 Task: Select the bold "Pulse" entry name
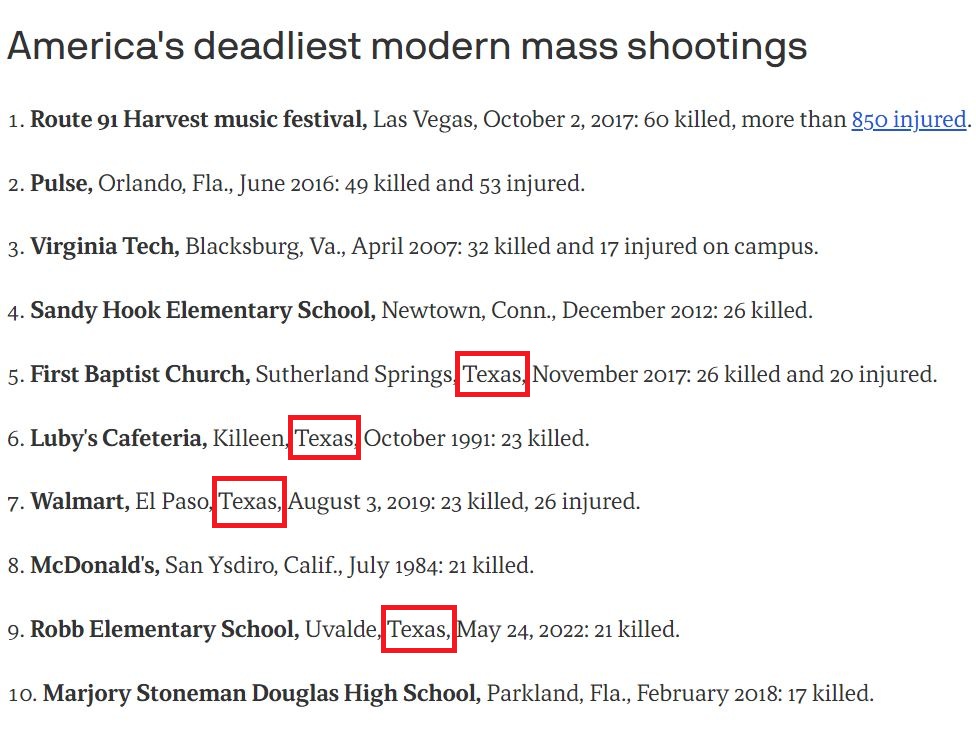pyautogui.click(x=61, y=184)
